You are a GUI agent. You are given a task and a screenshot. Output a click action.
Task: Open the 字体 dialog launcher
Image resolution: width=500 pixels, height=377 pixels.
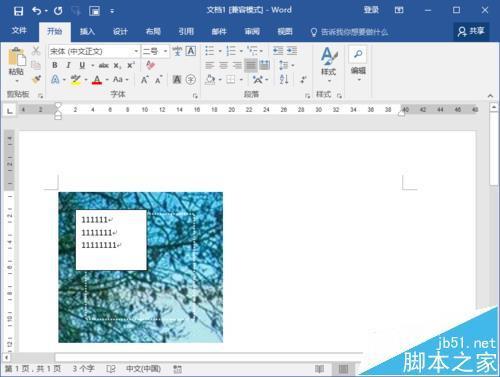click(x=195, y=96)
